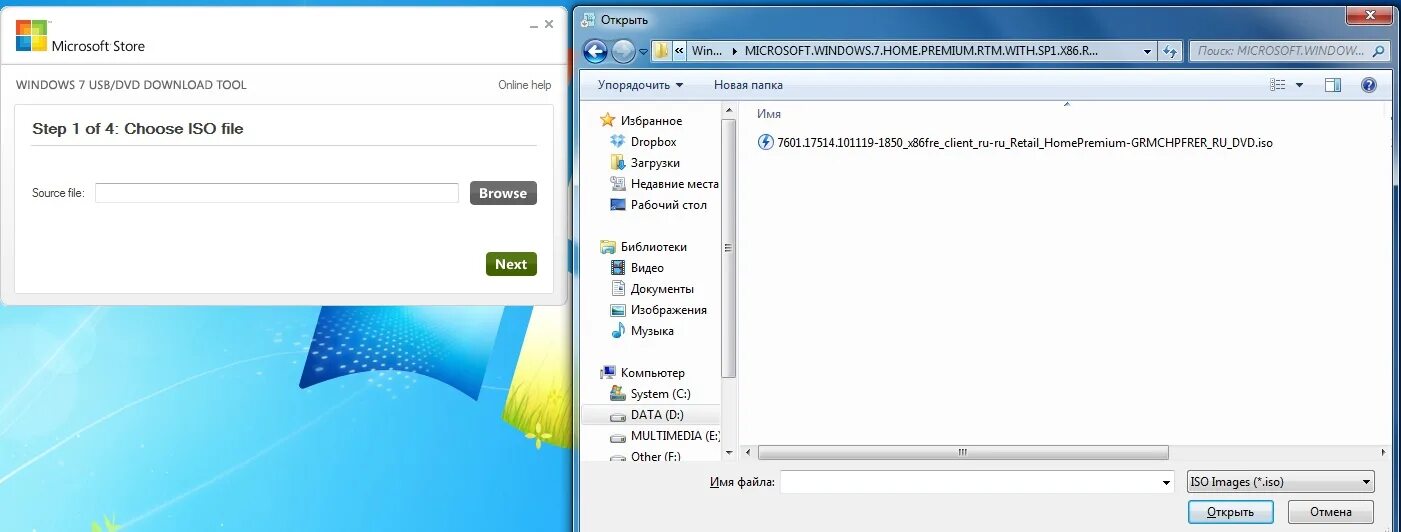
Task: Go forward in the Open dialog
Action: (623, 51)
